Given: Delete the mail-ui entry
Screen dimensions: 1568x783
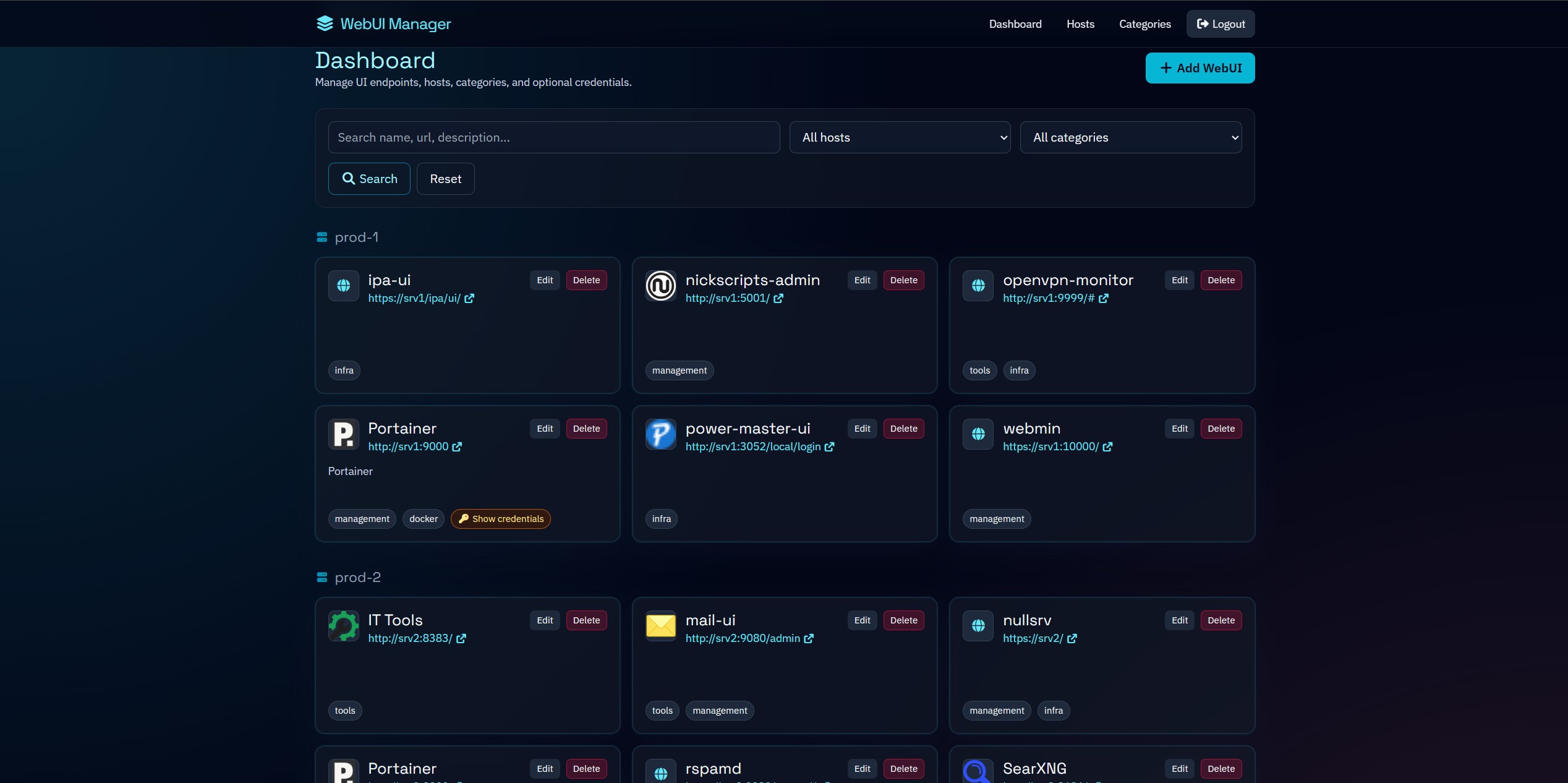Looking at the screenshot, I should point(903,620).
